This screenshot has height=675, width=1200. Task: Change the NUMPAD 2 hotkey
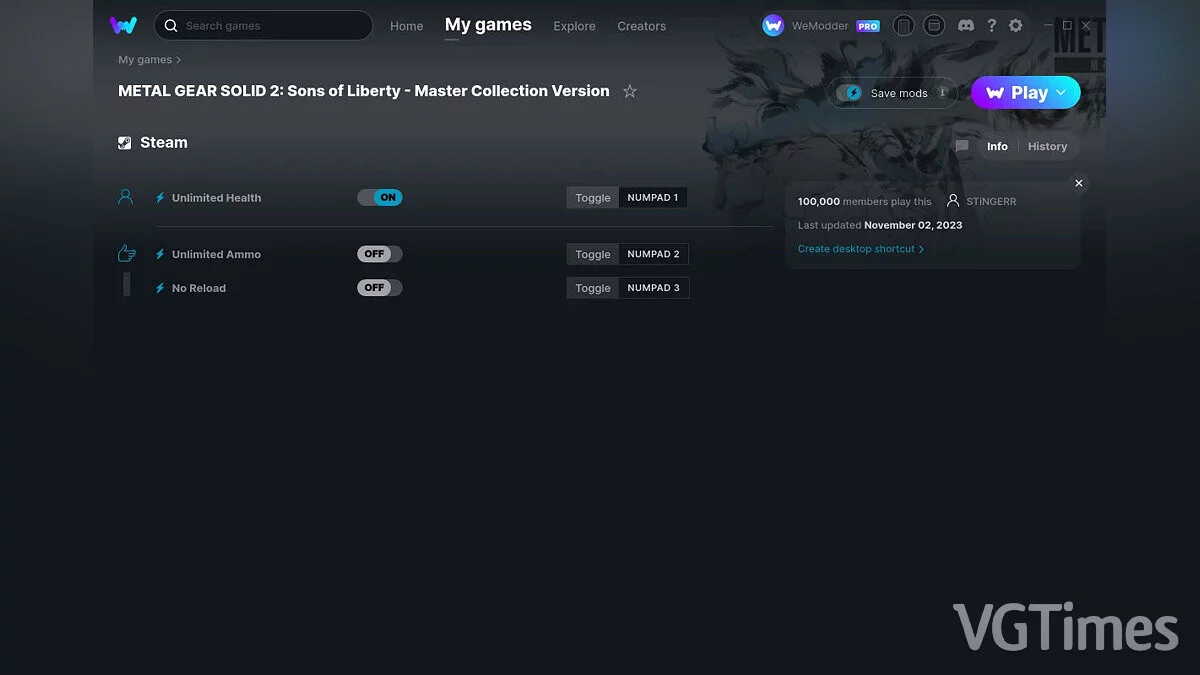point(654,254)
